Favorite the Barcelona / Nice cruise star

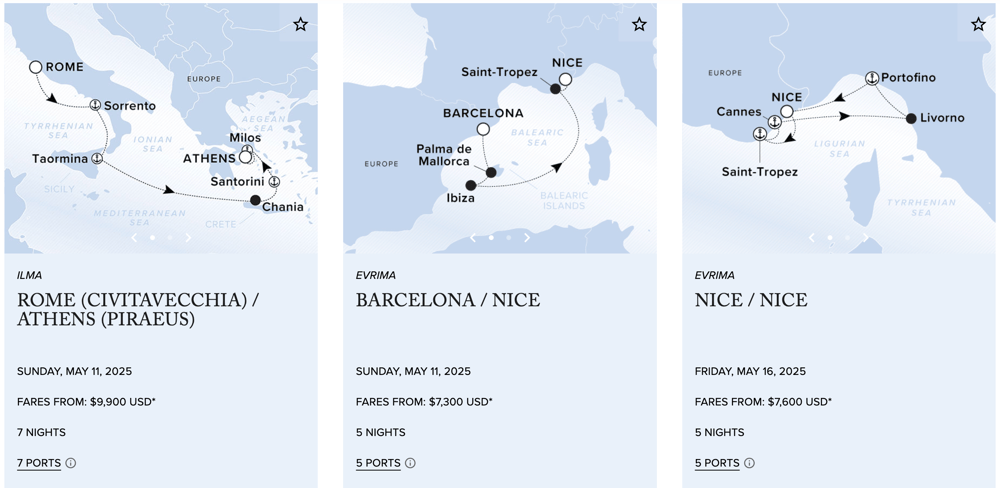[x=639, y=24]
